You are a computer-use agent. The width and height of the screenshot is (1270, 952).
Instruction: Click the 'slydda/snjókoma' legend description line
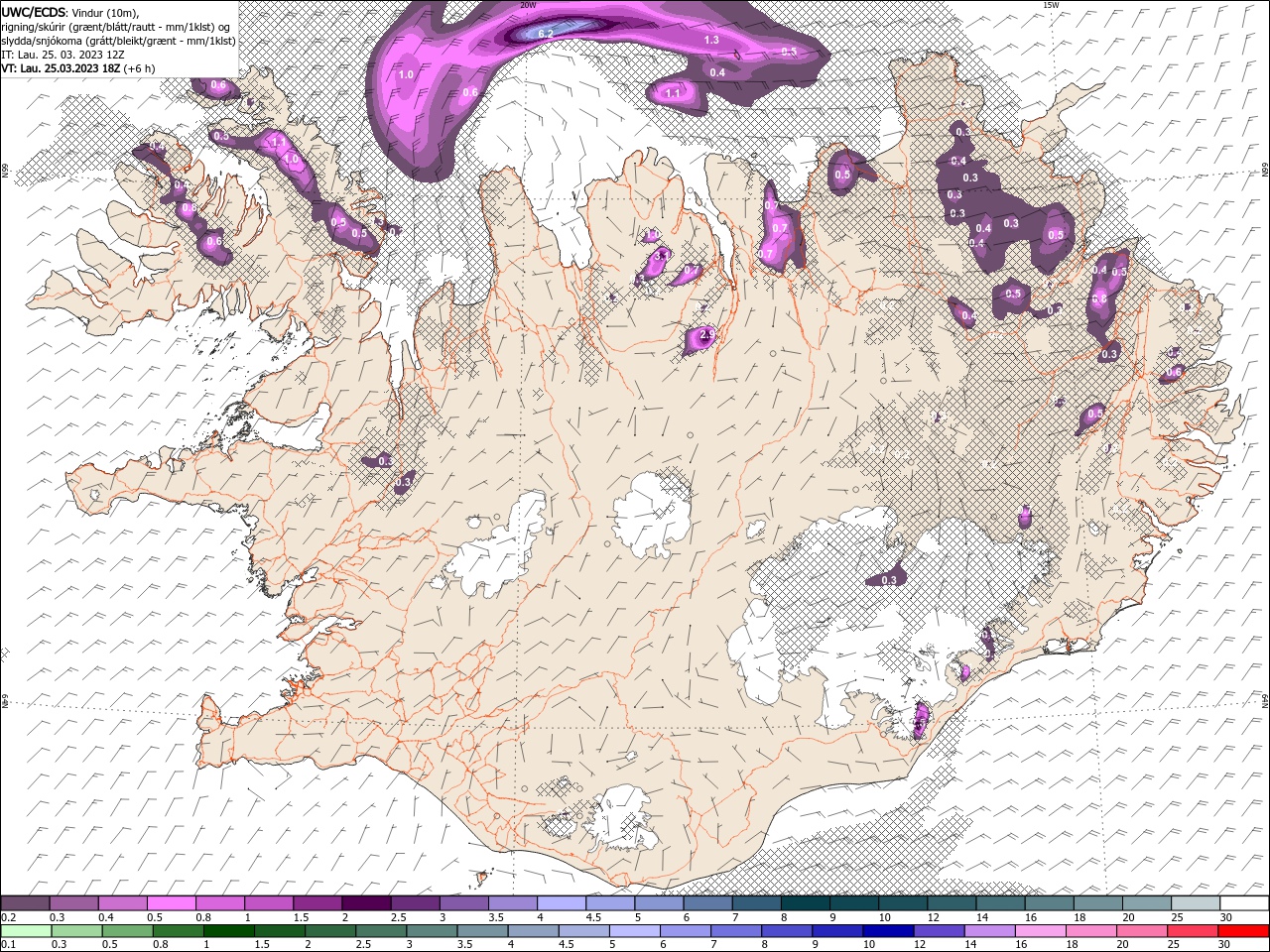[x=118, y=41]
